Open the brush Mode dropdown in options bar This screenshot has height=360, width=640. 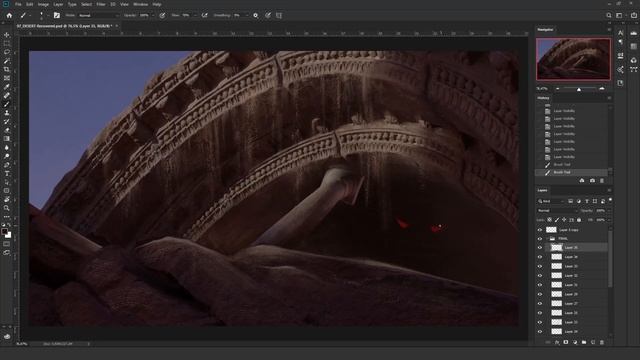click(98, 16)
